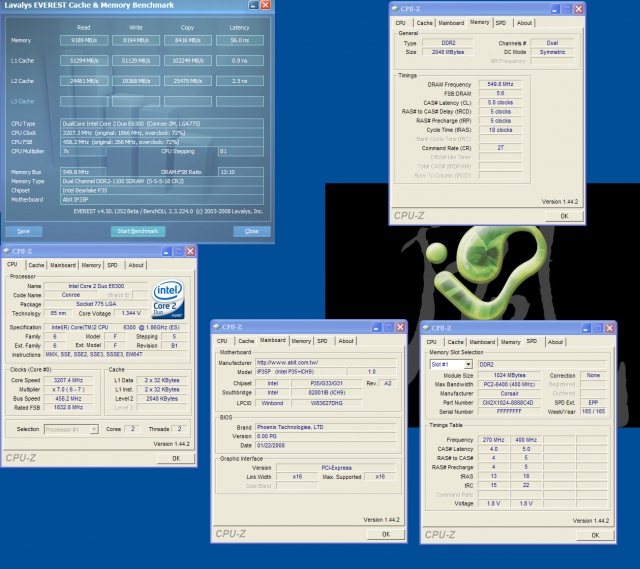The width and height of the screenshot is (640, 569).
Task: Open the Processor #1 selection dropdown
Action: 94,429
